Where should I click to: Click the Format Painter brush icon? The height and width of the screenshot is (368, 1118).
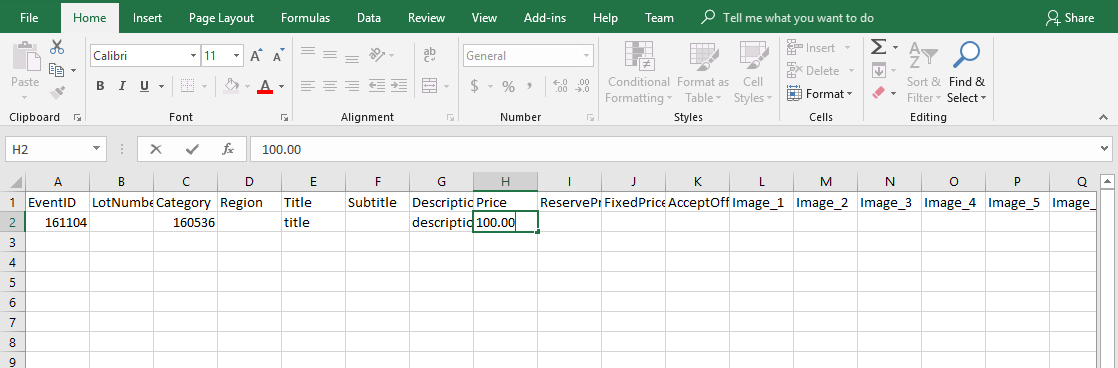tap(57, 93)
